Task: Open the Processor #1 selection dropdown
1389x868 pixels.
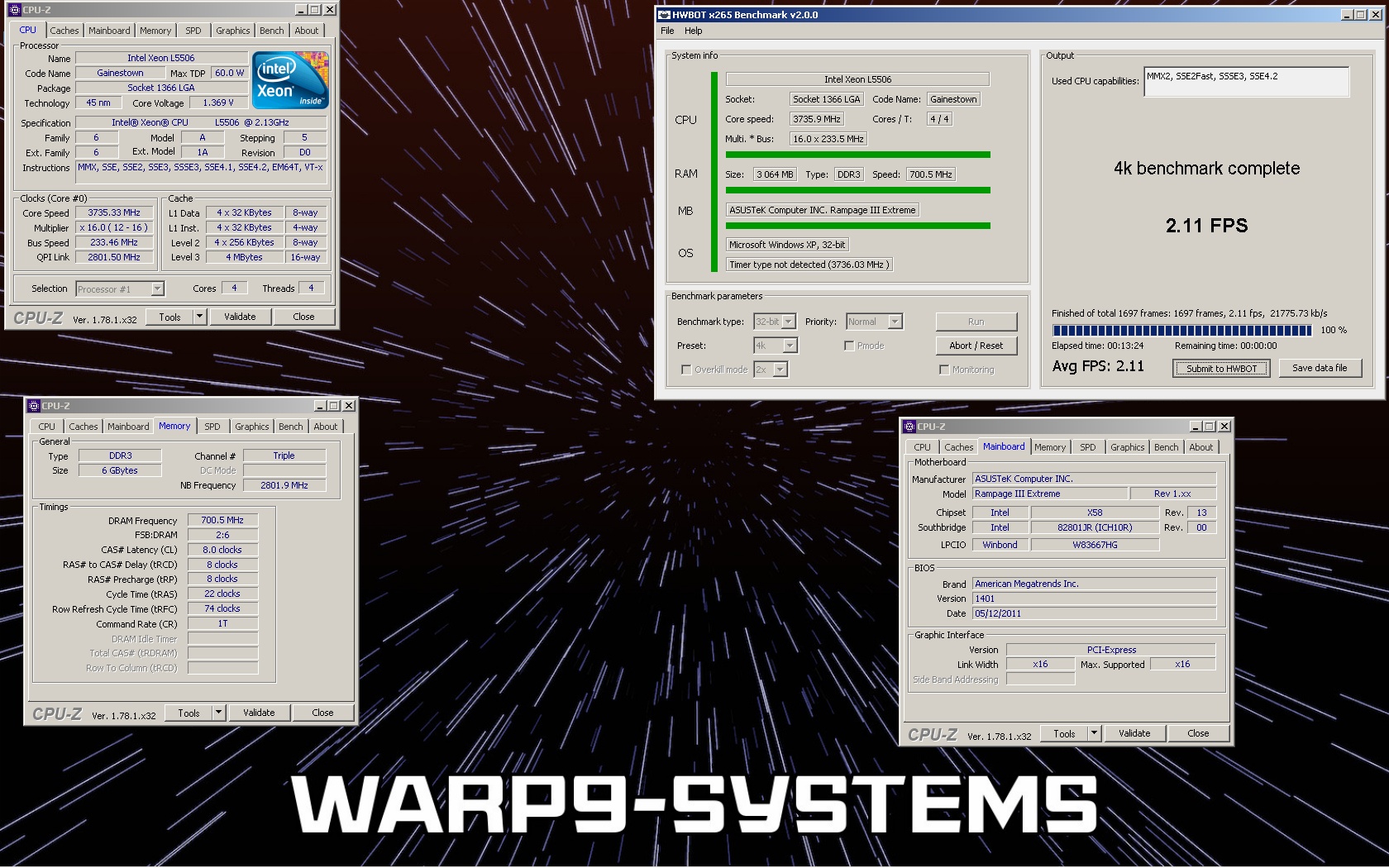Action: point(157,289)
